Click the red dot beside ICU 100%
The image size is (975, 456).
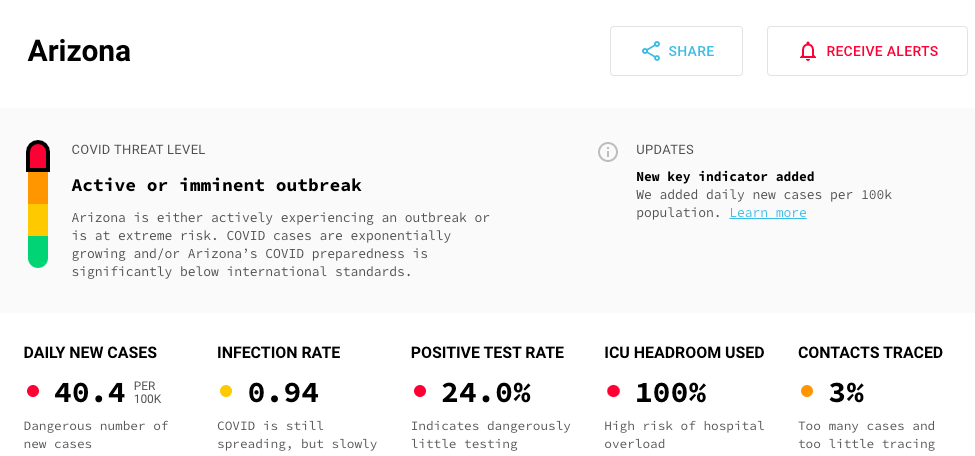614,391
